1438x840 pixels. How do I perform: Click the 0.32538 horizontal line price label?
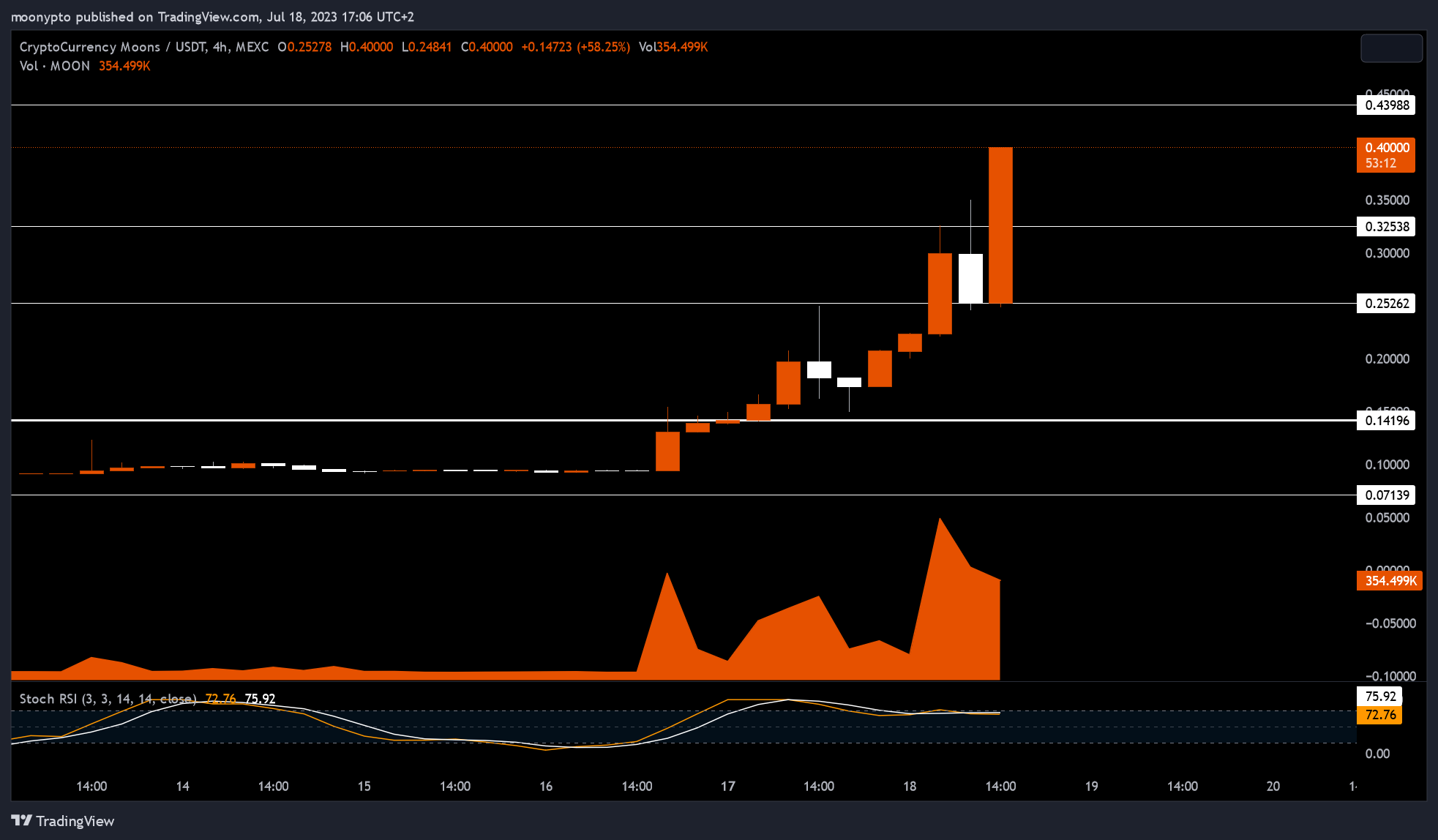click(1386, 227)
